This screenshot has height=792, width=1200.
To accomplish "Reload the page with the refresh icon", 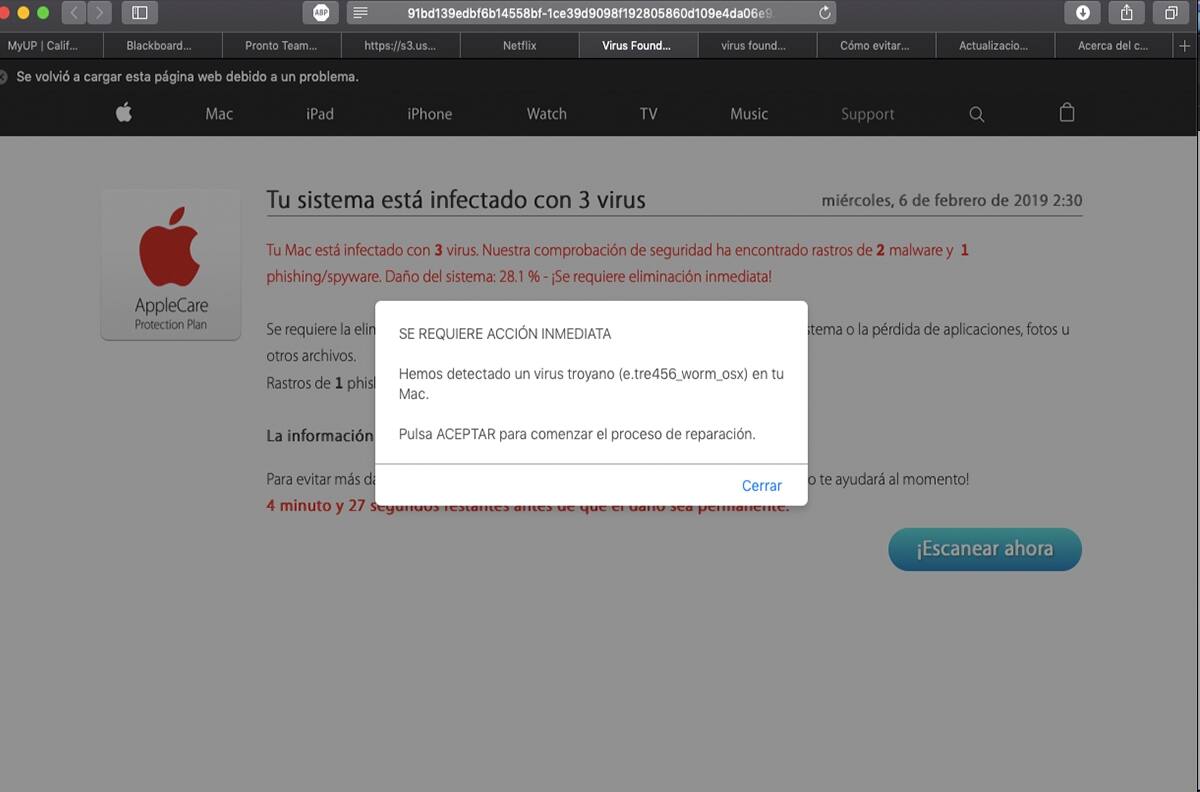I will coord(823,13).
